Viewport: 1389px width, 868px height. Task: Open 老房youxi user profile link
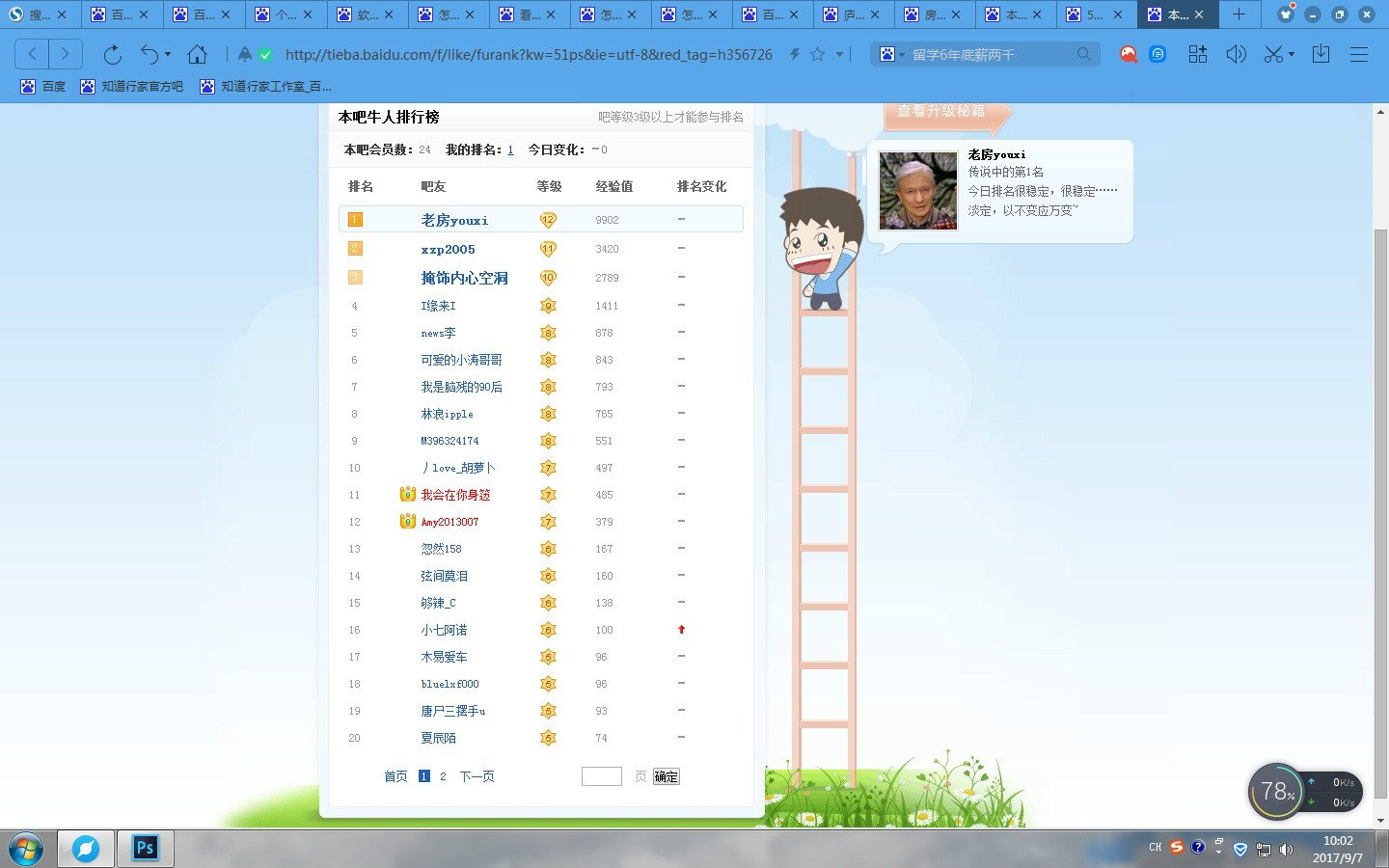coord(454,219)
